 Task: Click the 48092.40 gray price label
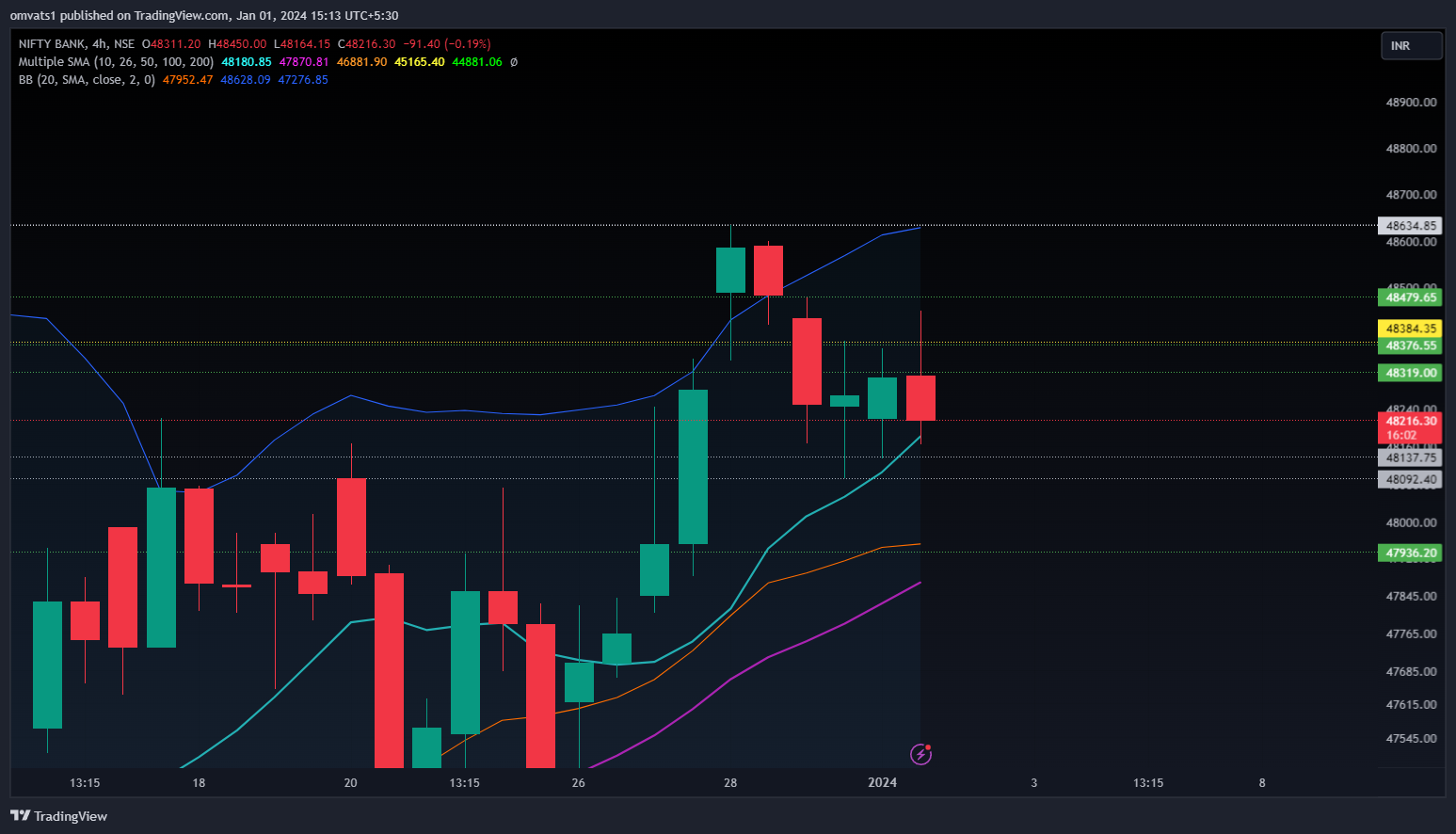click(x=1411, y=479)
